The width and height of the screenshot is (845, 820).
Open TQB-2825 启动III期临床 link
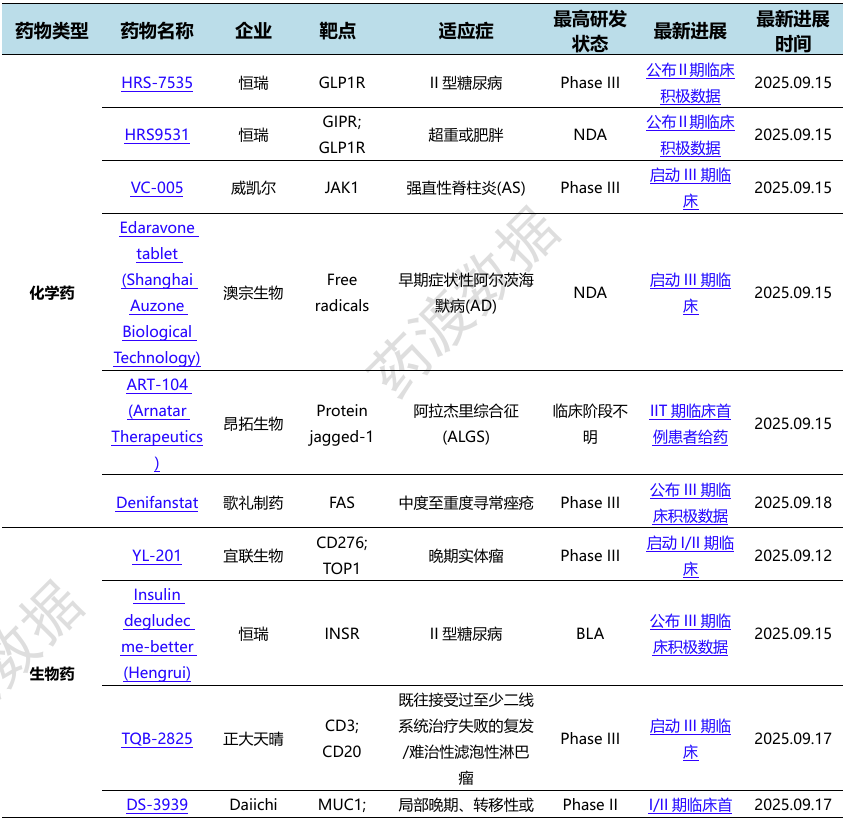click(690, 739)
